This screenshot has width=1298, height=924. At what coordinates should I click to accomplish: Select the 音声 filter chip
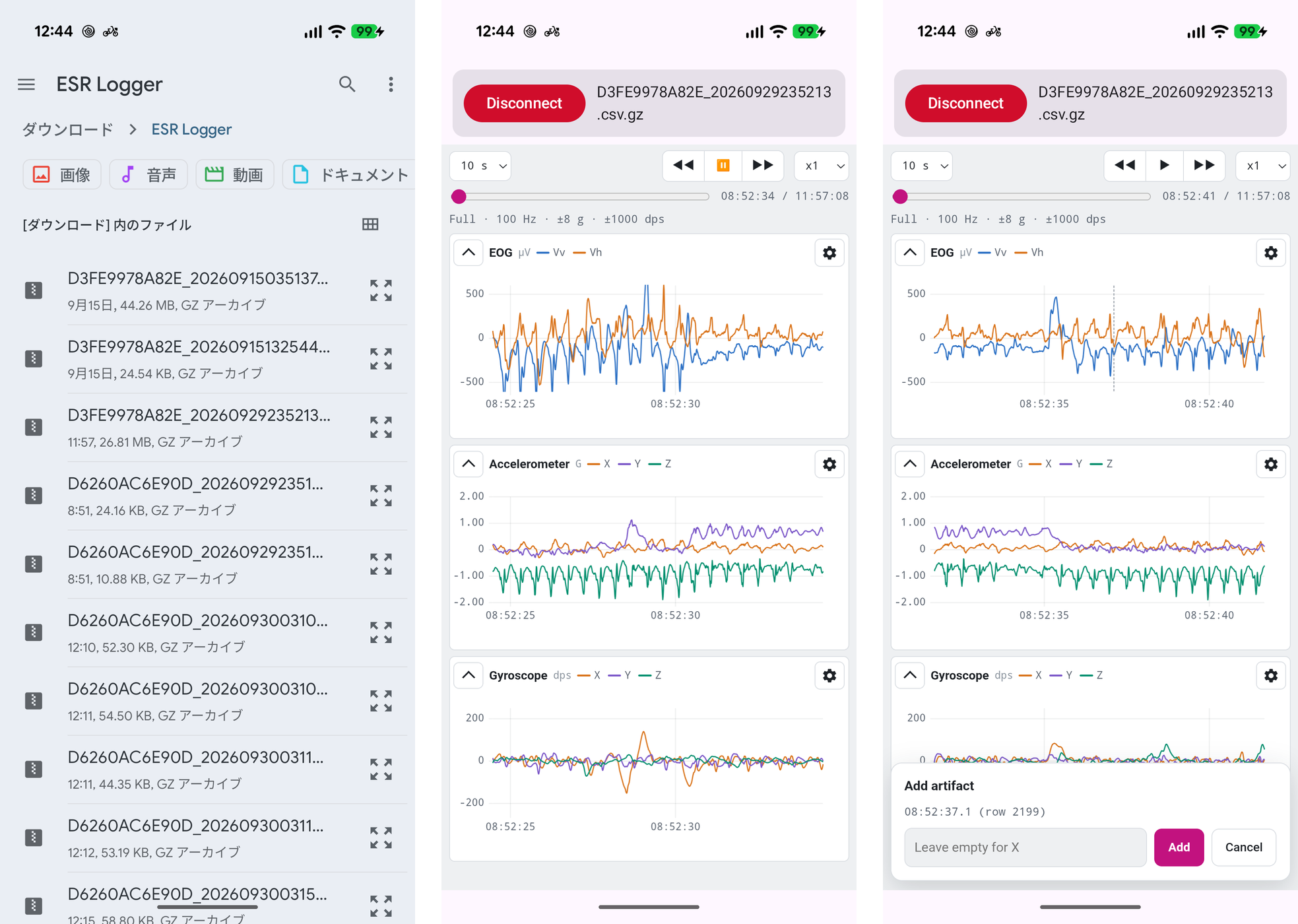tap(148, 175)
